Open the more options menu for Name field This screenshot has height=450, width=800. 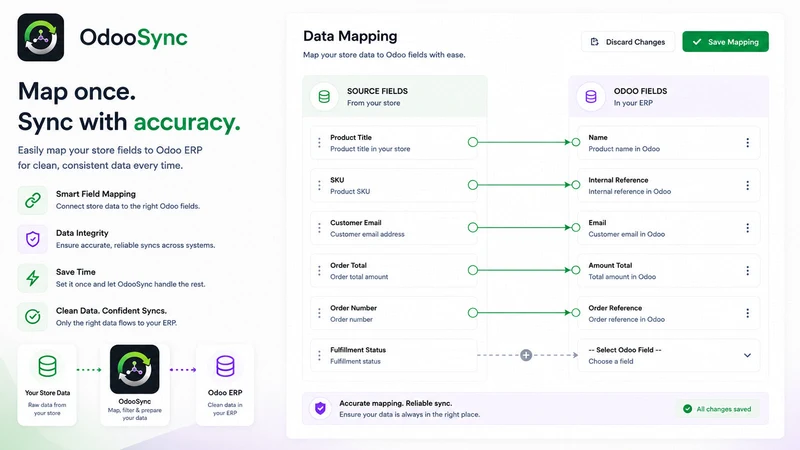click(747, 143)
